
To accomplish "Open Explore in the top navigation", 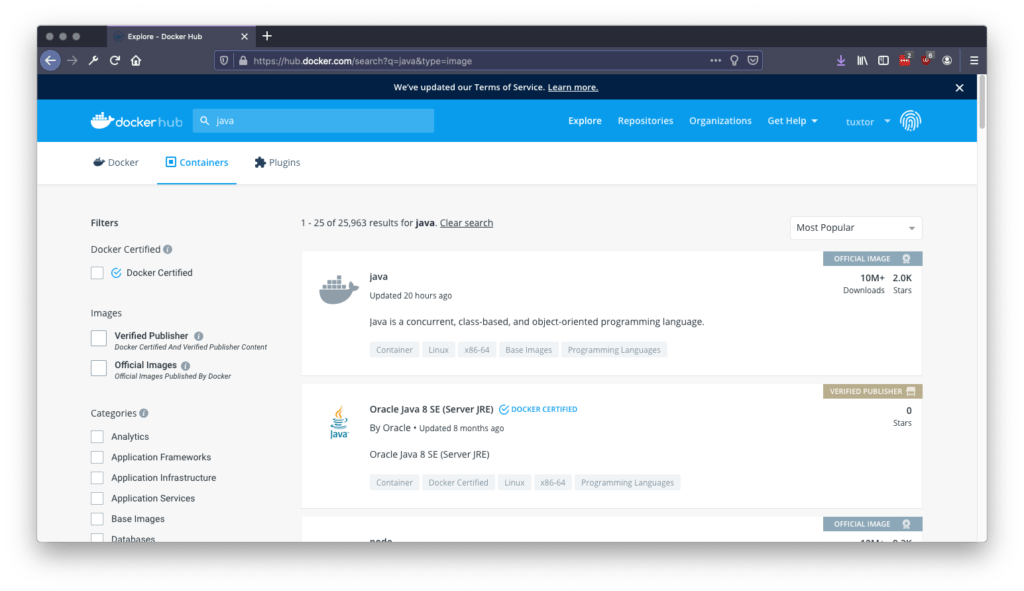I will click(x=584, y=121).
